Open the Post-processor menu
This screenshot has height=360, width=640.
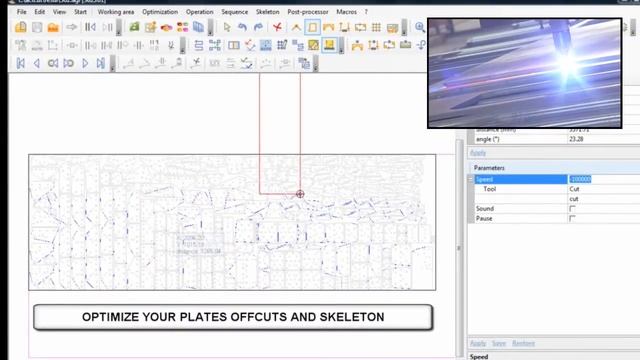(308, 12)
